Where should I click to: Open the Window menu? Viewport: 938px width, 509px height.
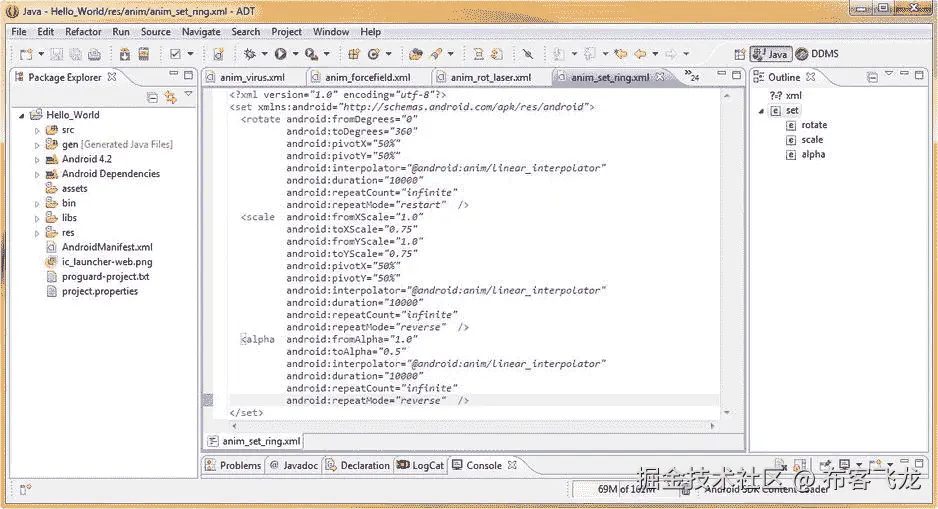point(331,32)
